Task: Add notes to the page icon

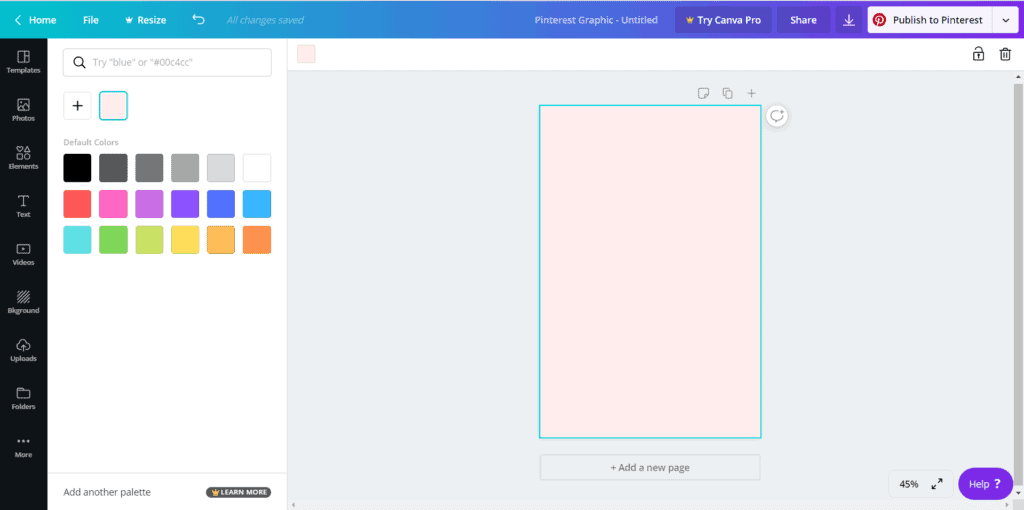Action: [703, 93]
